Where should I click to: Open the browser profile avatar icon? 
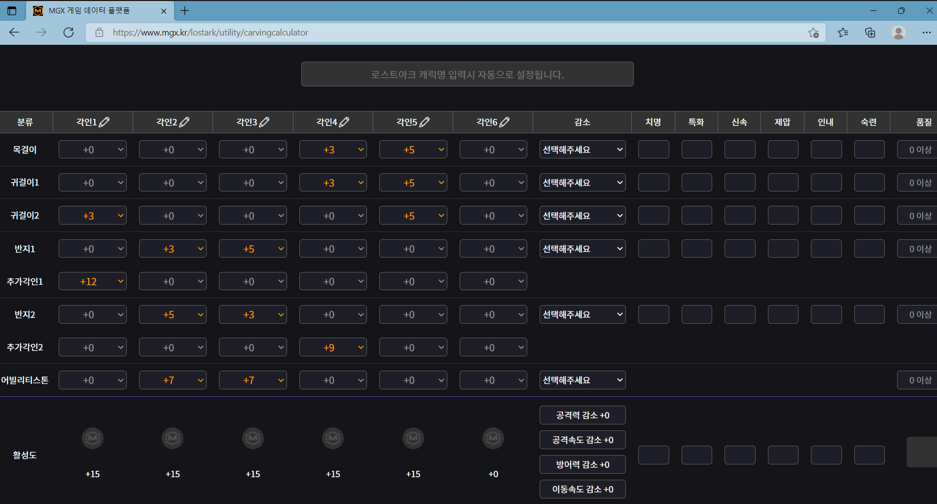[898, 32]
